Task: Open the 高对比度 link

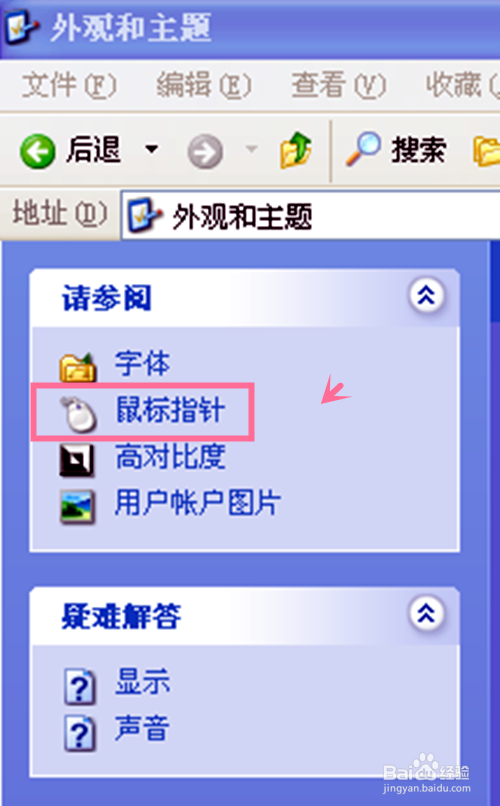Action: point(171,456)
